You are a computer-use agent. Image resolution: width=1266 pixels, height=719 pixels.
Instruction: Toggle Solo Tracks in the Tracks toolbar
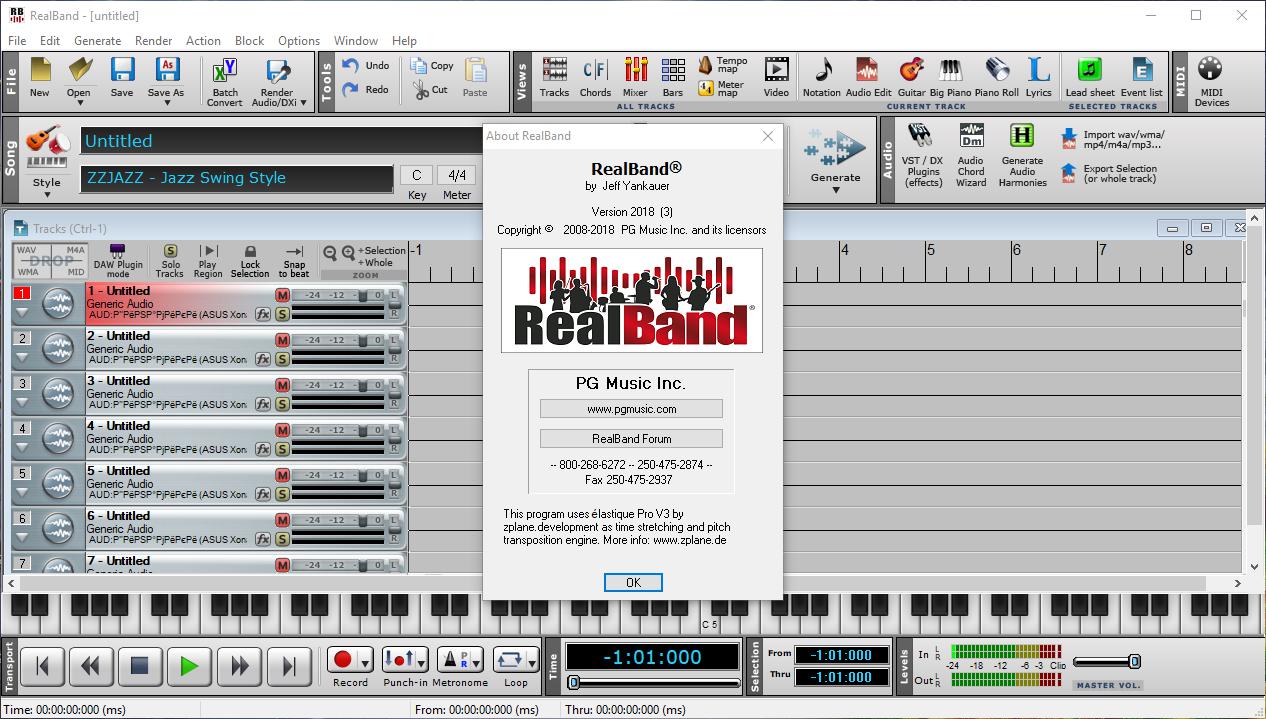(170, 262)
